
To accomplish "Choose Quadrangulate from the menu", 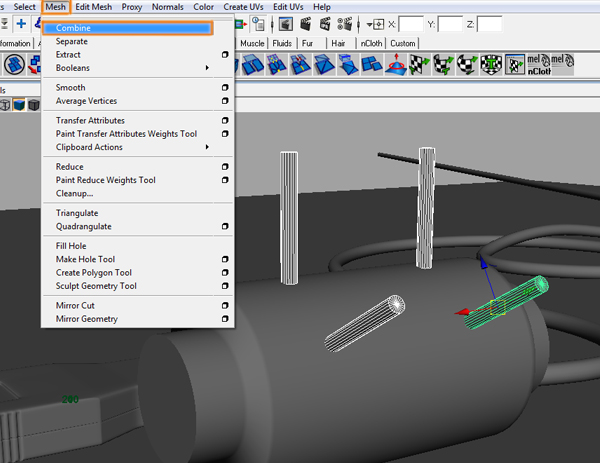I will (x=84, y=227).
